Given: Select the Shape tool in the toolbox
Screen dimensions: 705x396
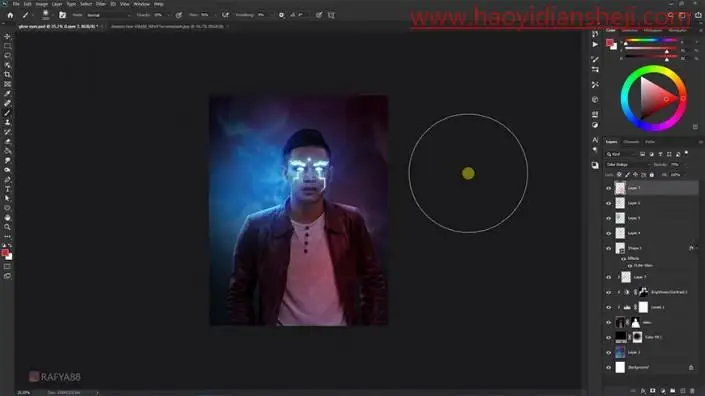Looking at the screenshot, I should click(x=7, y=208).
